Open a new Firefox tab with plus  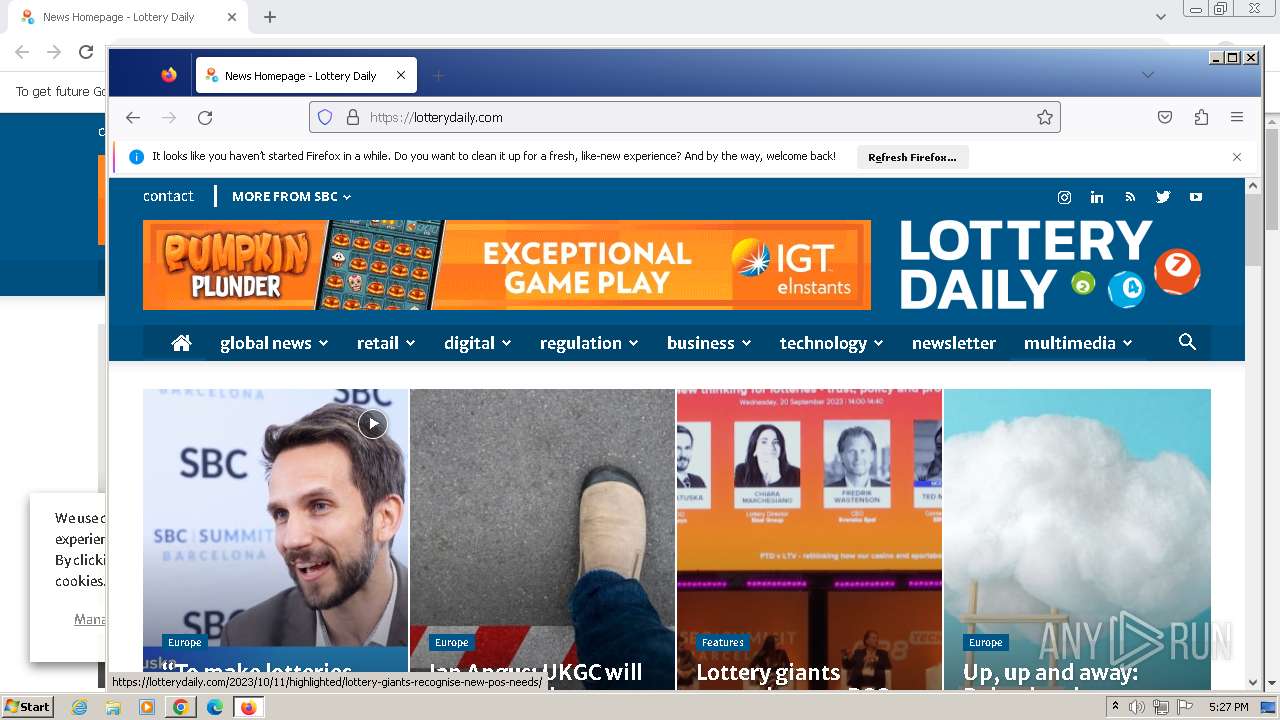(x=438, y=75)
